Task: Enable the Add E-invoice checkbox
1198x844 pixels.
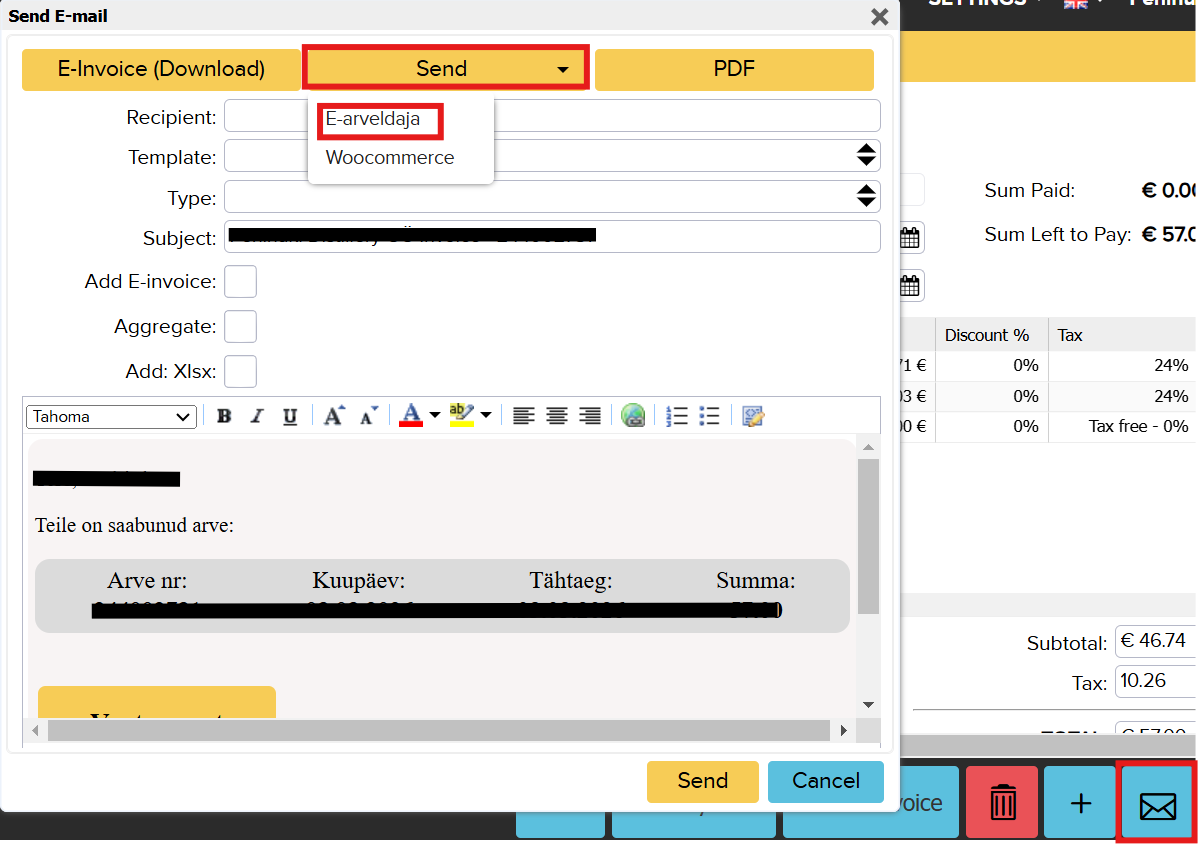Action: coord(240,282)
